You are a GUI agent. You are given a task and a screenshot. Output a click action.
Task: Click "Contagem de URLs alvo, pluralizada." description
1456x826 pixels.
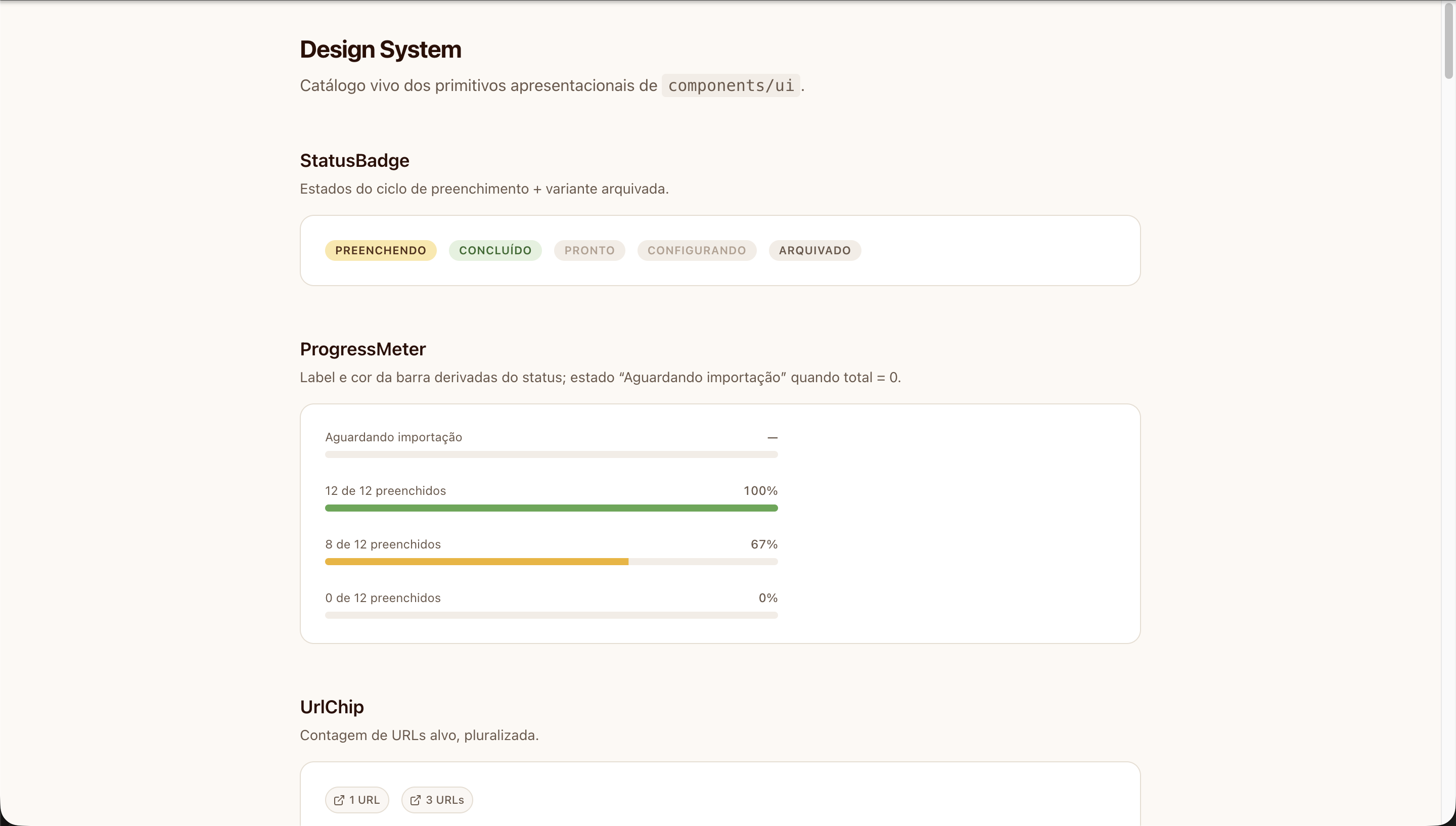(419, 735)
